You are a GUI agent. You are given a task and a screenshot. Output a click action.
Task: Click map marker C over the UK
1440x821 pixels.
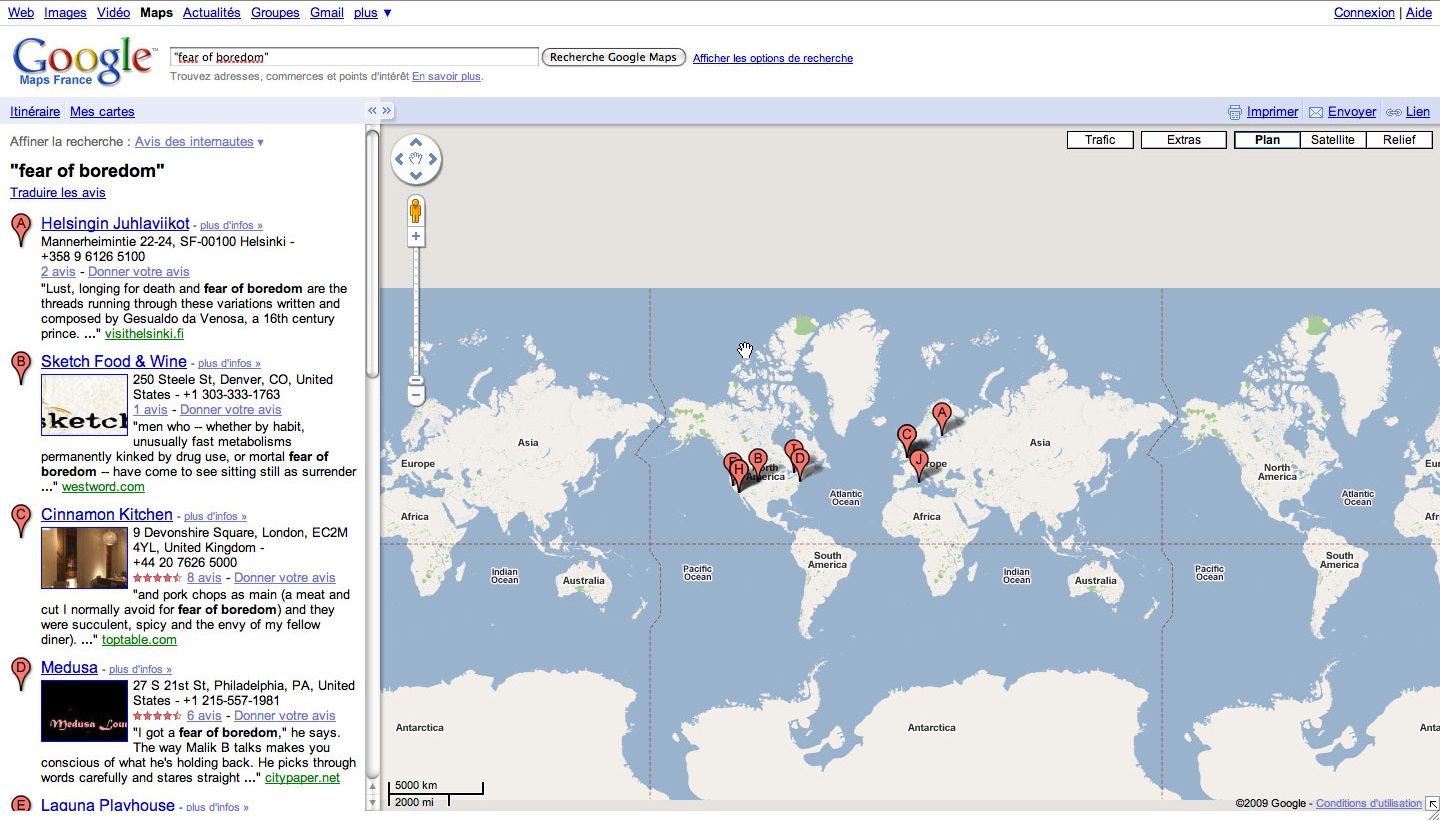[907, 438]
